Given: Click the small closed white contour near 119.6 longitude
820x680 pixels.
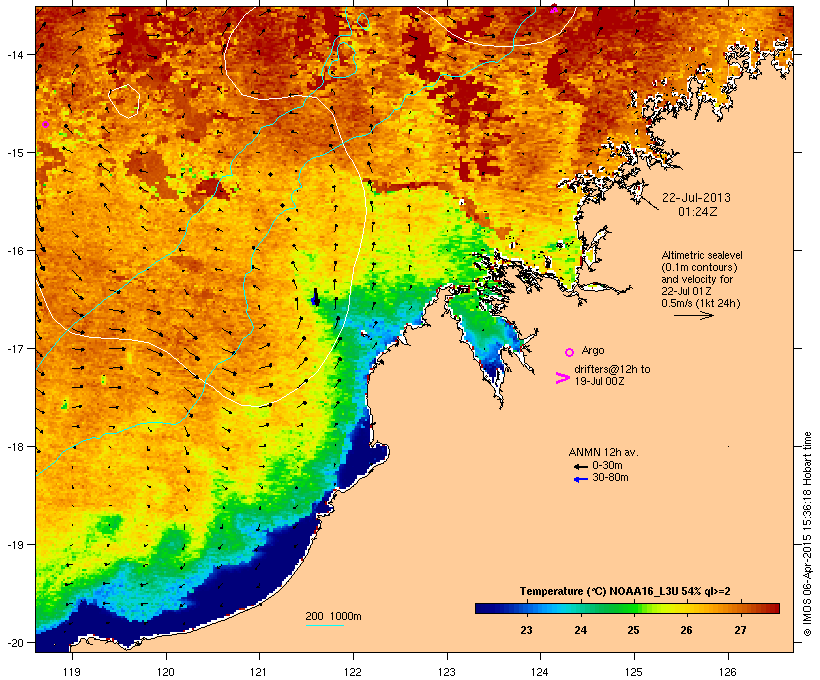Looking at the screenshot, I should click(124, 100).
